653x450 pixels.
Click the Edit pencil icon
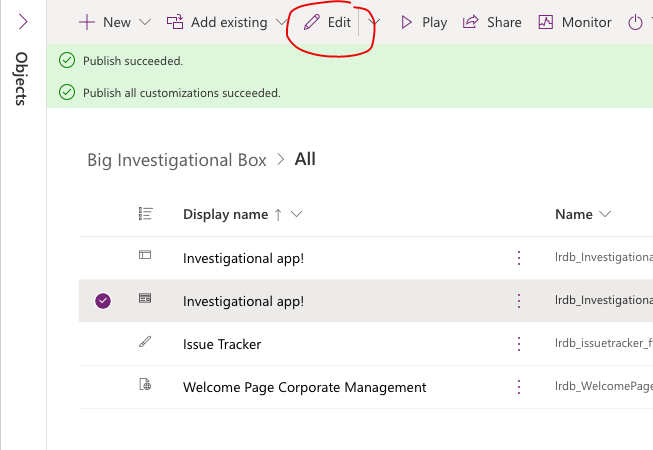coord(312,22)
